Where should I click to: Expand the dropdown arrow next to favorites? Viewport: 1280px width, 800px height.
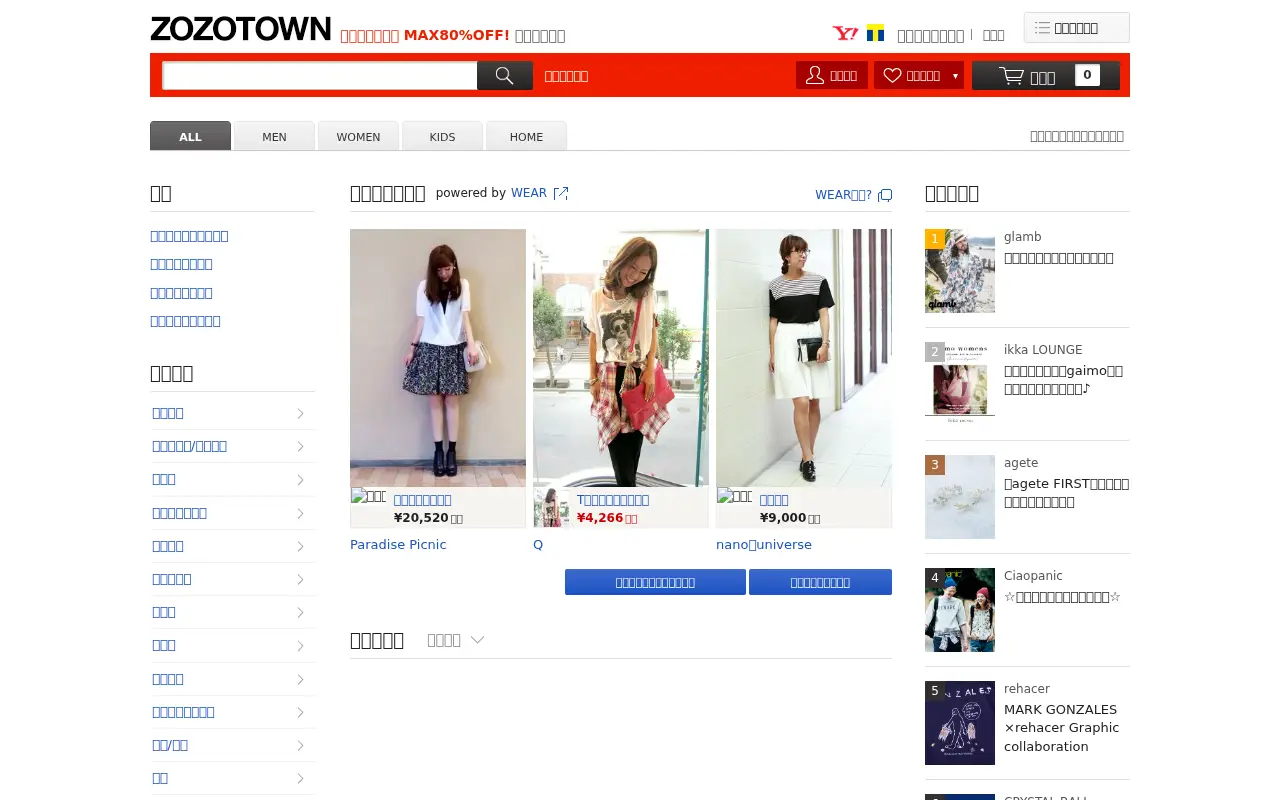point(955,76)
